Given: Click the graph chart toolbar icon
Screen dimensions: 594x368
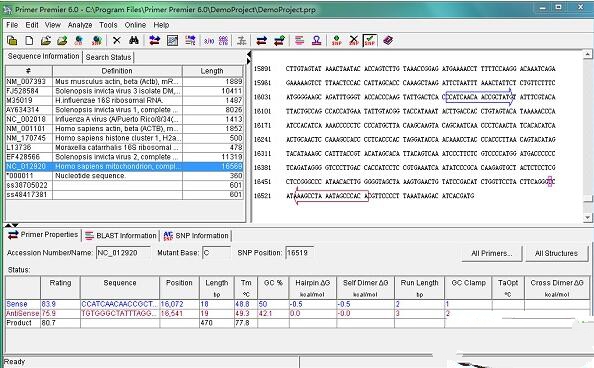Looking at the screenshot, I should pyautogui.click(x=172, y=40).
